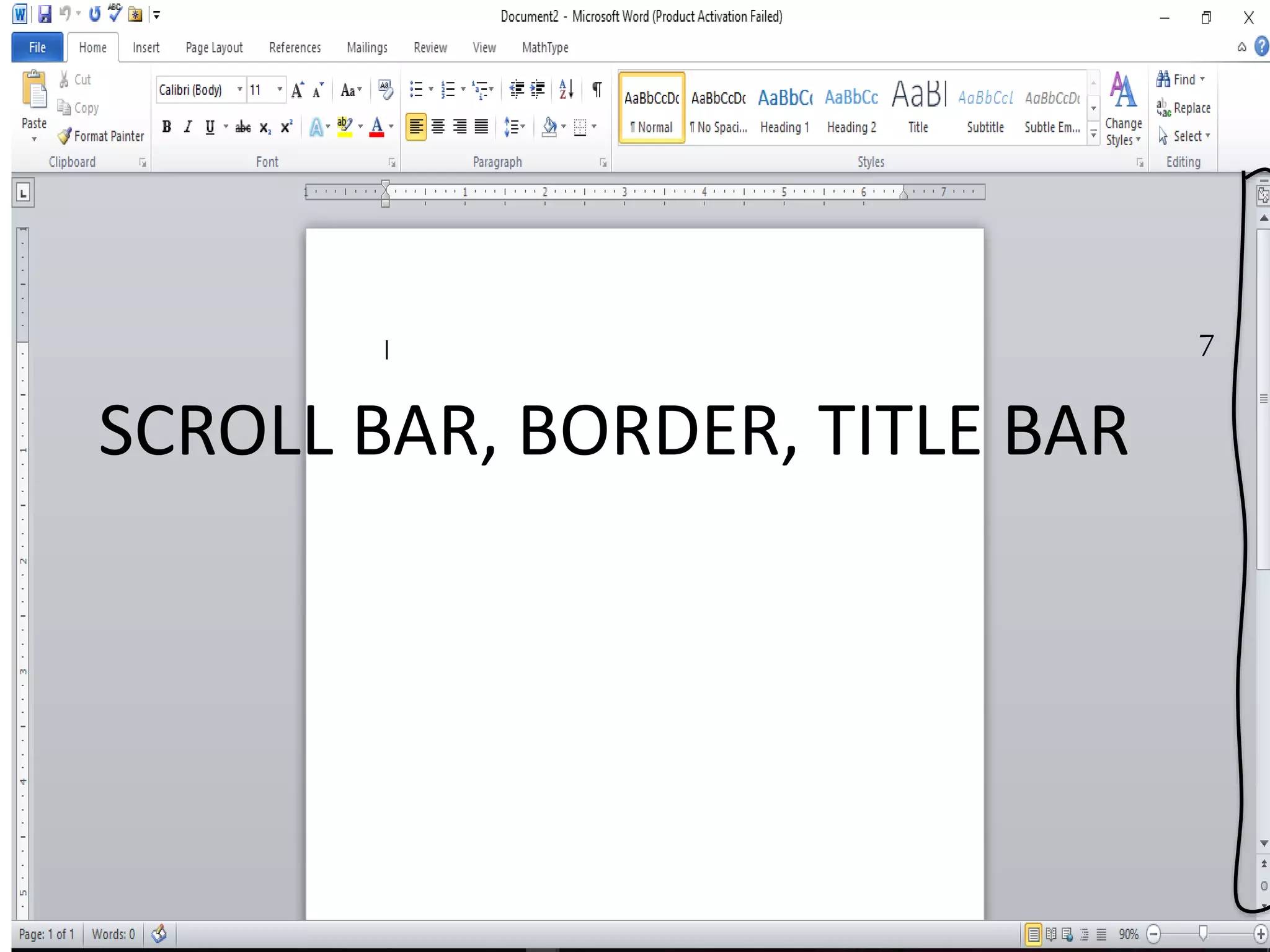Viewport: 1270px width, 952px height.
Task: Toggle Superscript formatting
Action: point(286,127)
